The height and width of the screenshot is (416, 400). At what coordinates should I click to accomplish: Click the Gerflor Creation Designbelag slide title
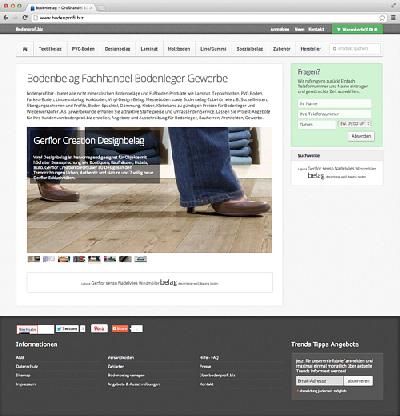89,141
